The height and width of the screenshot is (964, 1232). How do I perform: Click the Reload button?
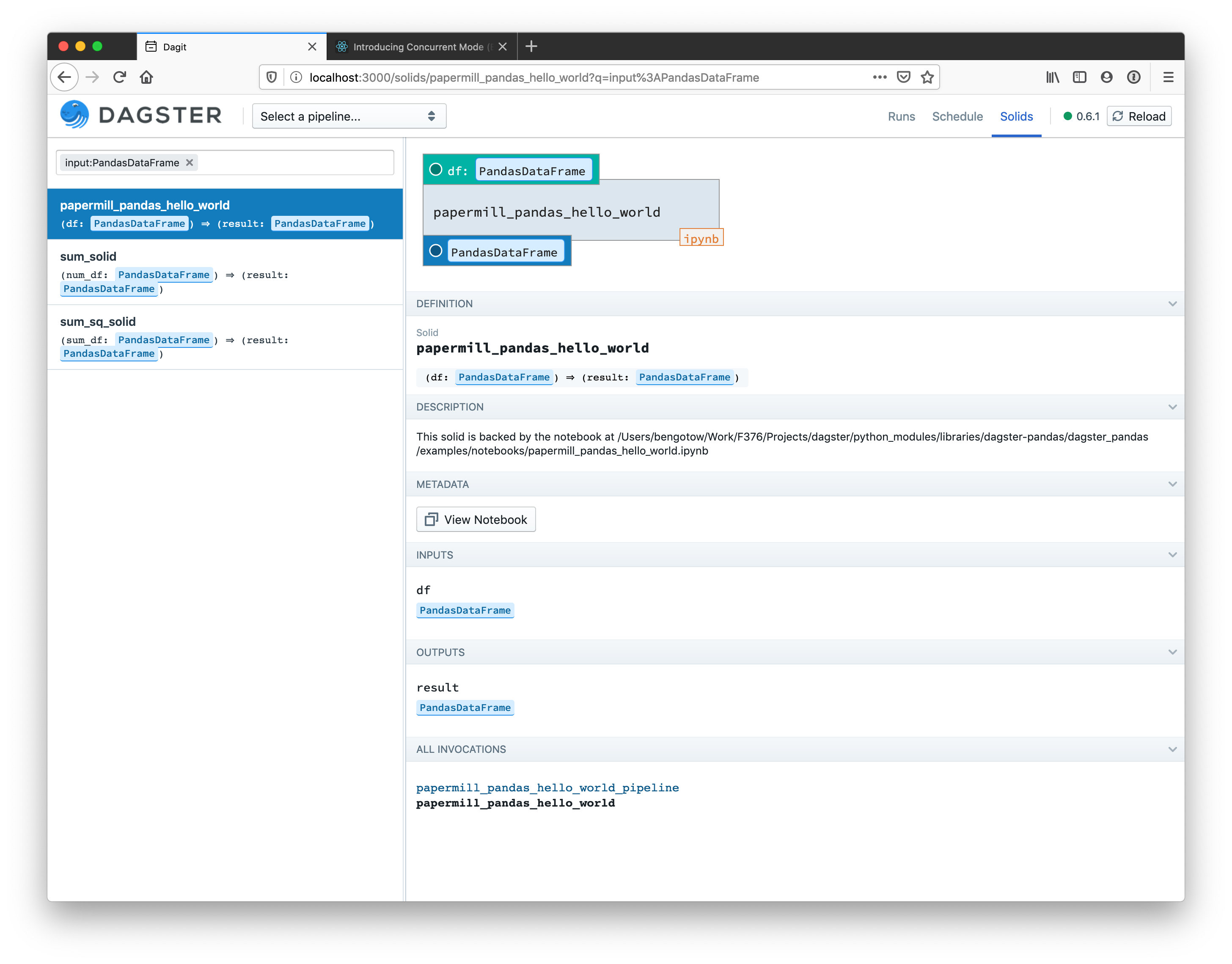pos(1139,116)
